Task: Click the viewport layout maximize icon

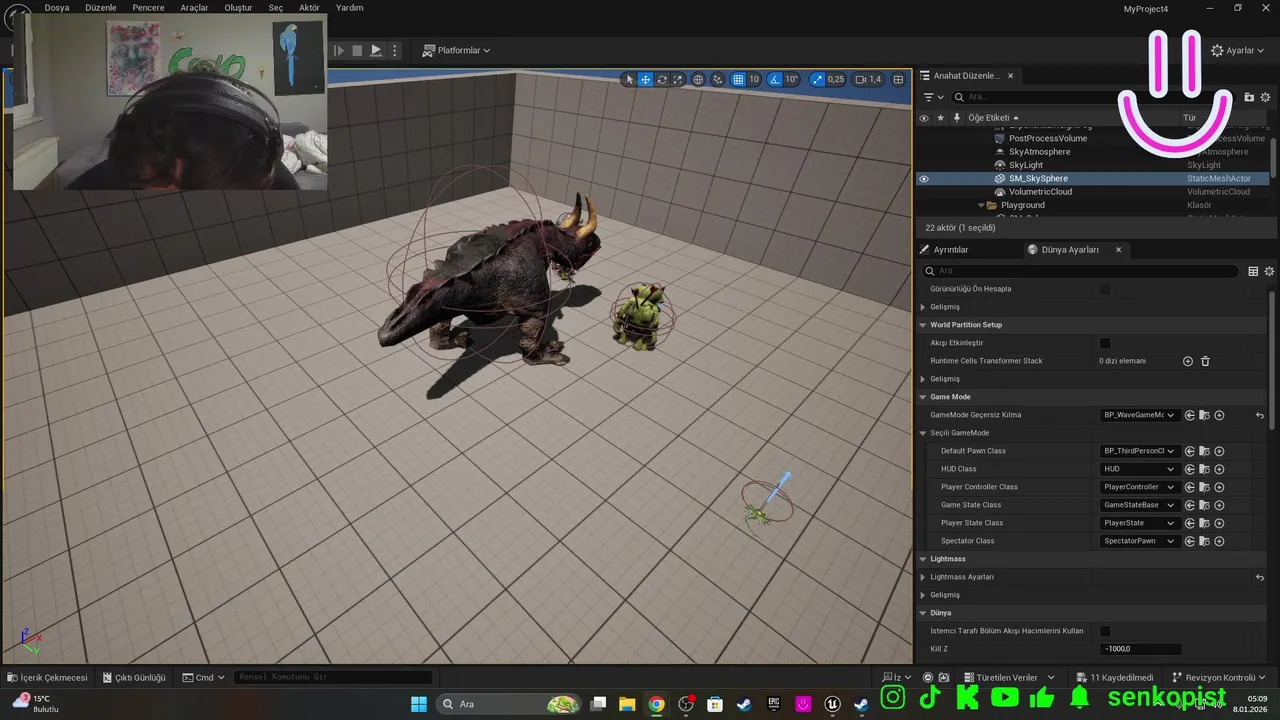Action: point(898,79)
